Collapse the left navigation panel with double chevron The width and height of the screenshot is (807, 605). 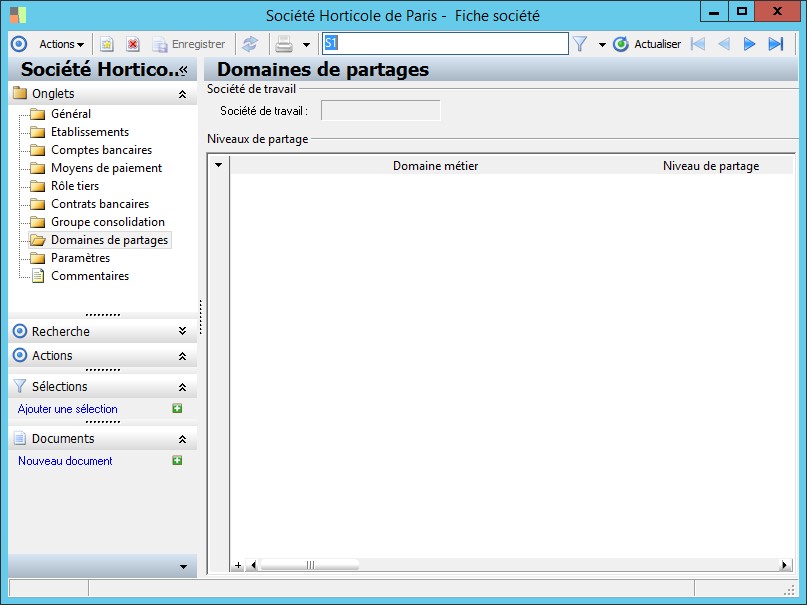[x=183, y=69]
